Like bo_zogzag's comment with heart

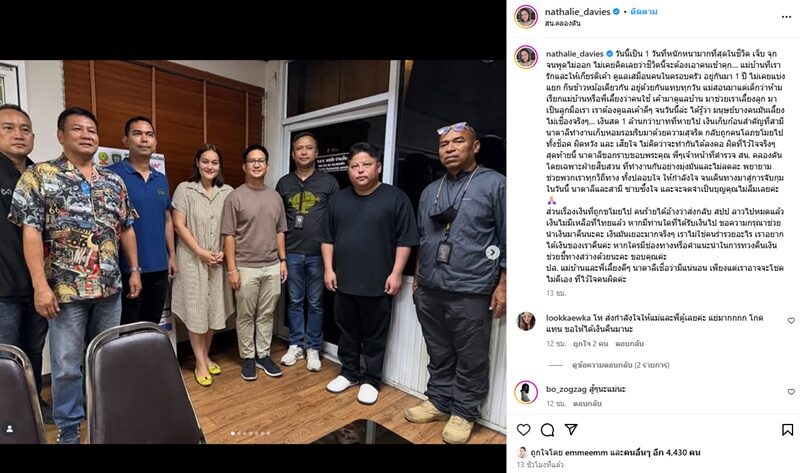[791, 392]
